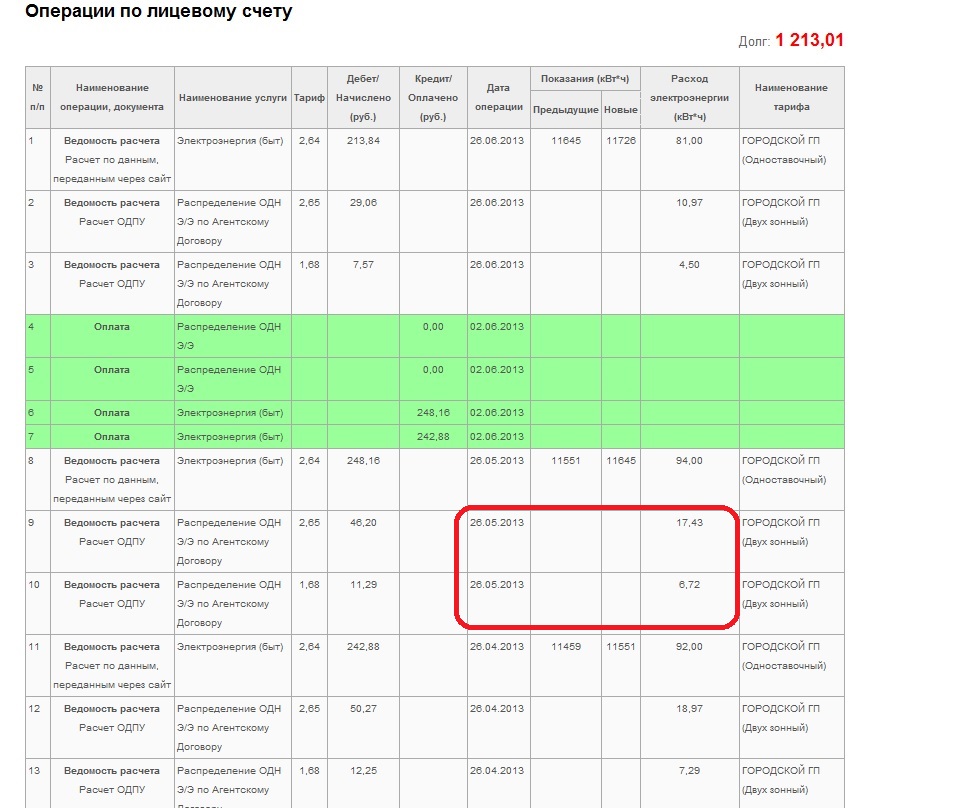Select the debit amount 213,84 in row 1
960x808 pixels.
(361, 141)
